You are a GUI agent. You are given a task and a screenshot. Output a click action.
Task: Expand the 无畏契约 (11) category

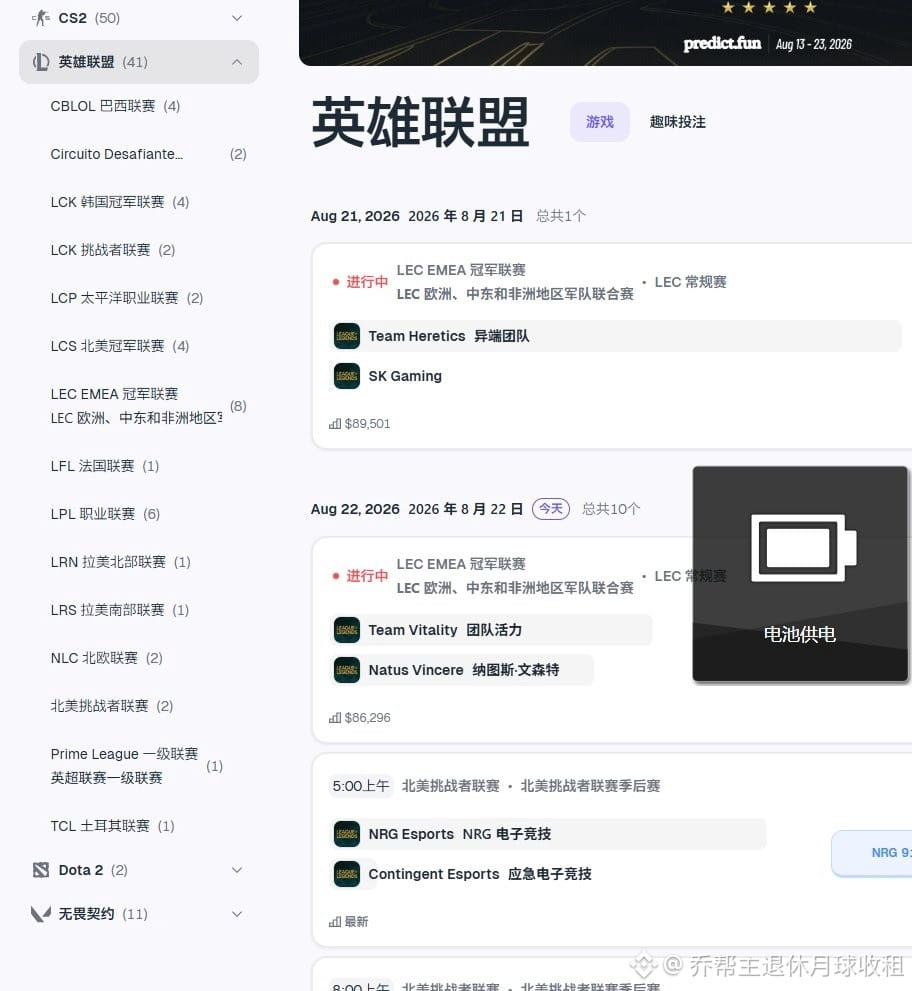click(237, 914)
